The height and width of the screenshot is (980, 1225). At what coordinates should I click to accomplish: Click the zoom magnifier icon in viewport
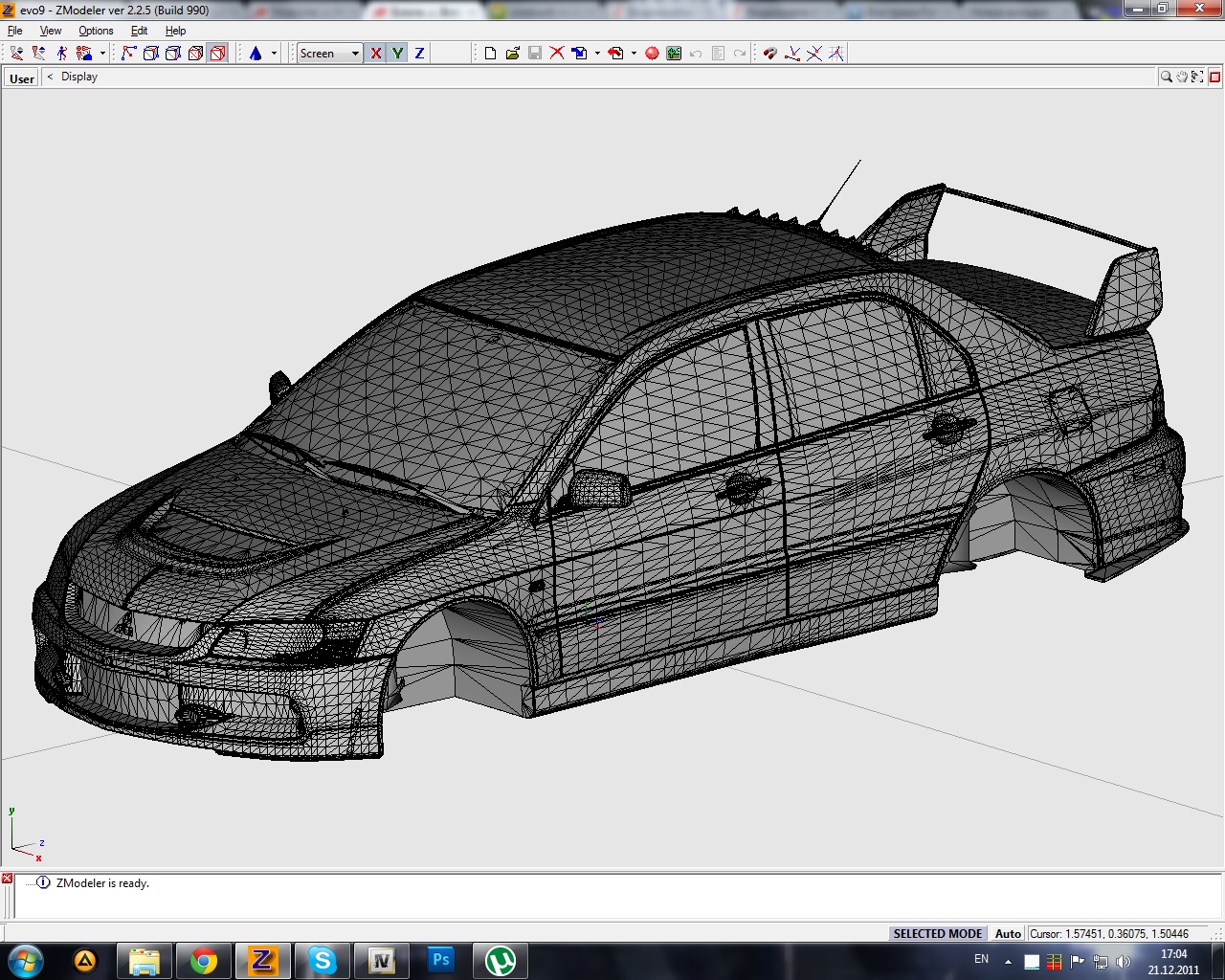coord(1166,78)
